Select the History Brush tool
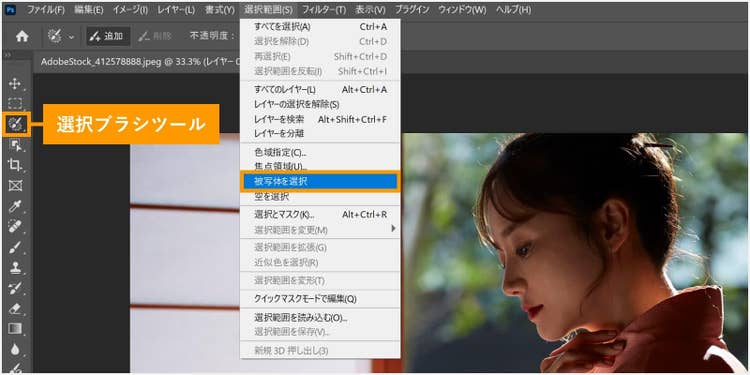 15,288
